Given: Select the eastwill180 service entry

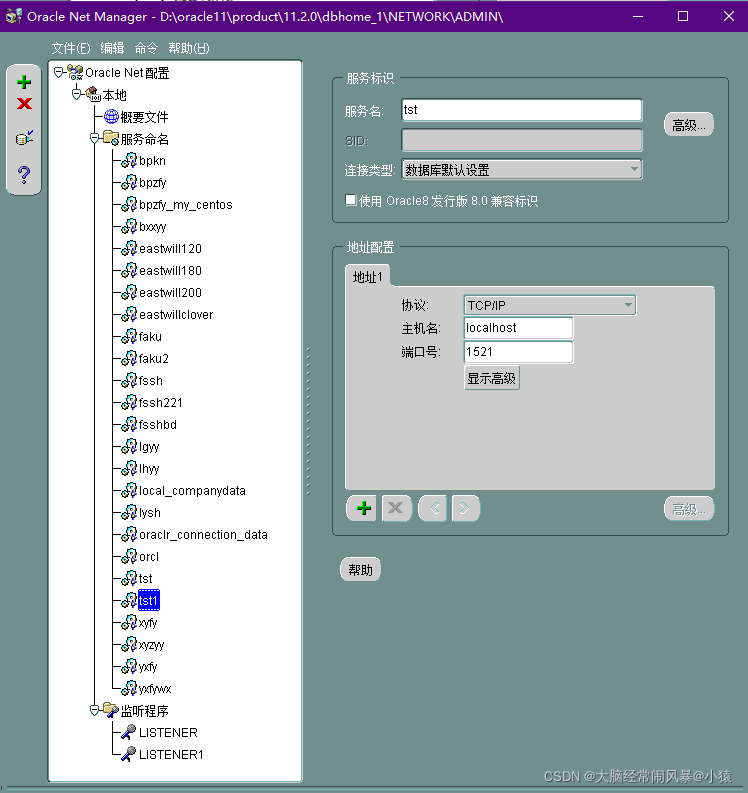Looking at the screenshot, I should (170, 271).
